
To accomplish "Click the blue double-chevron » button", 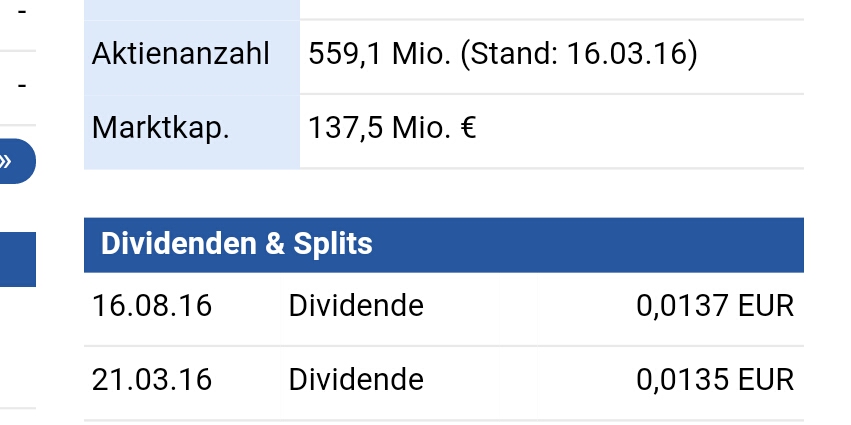I will [14, 161].
